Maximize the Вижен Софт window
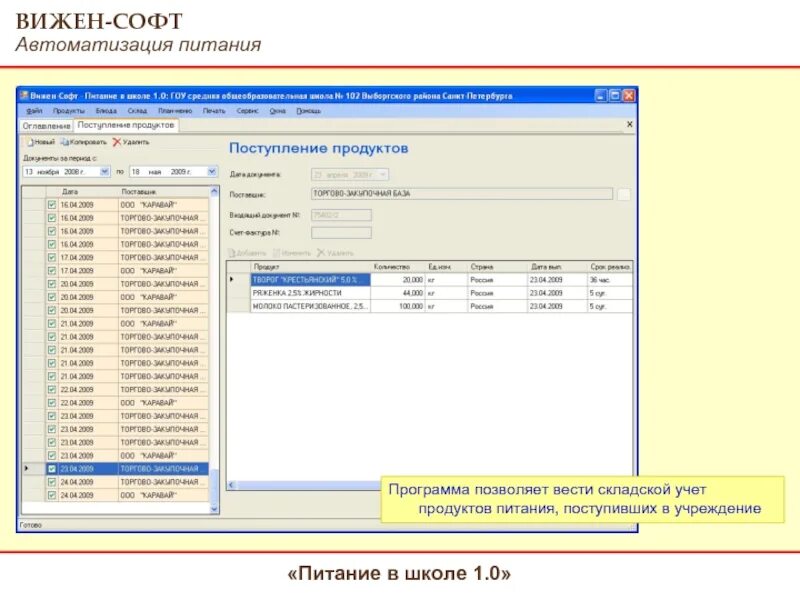Screen dimensions: 800x600 [615, 95]
